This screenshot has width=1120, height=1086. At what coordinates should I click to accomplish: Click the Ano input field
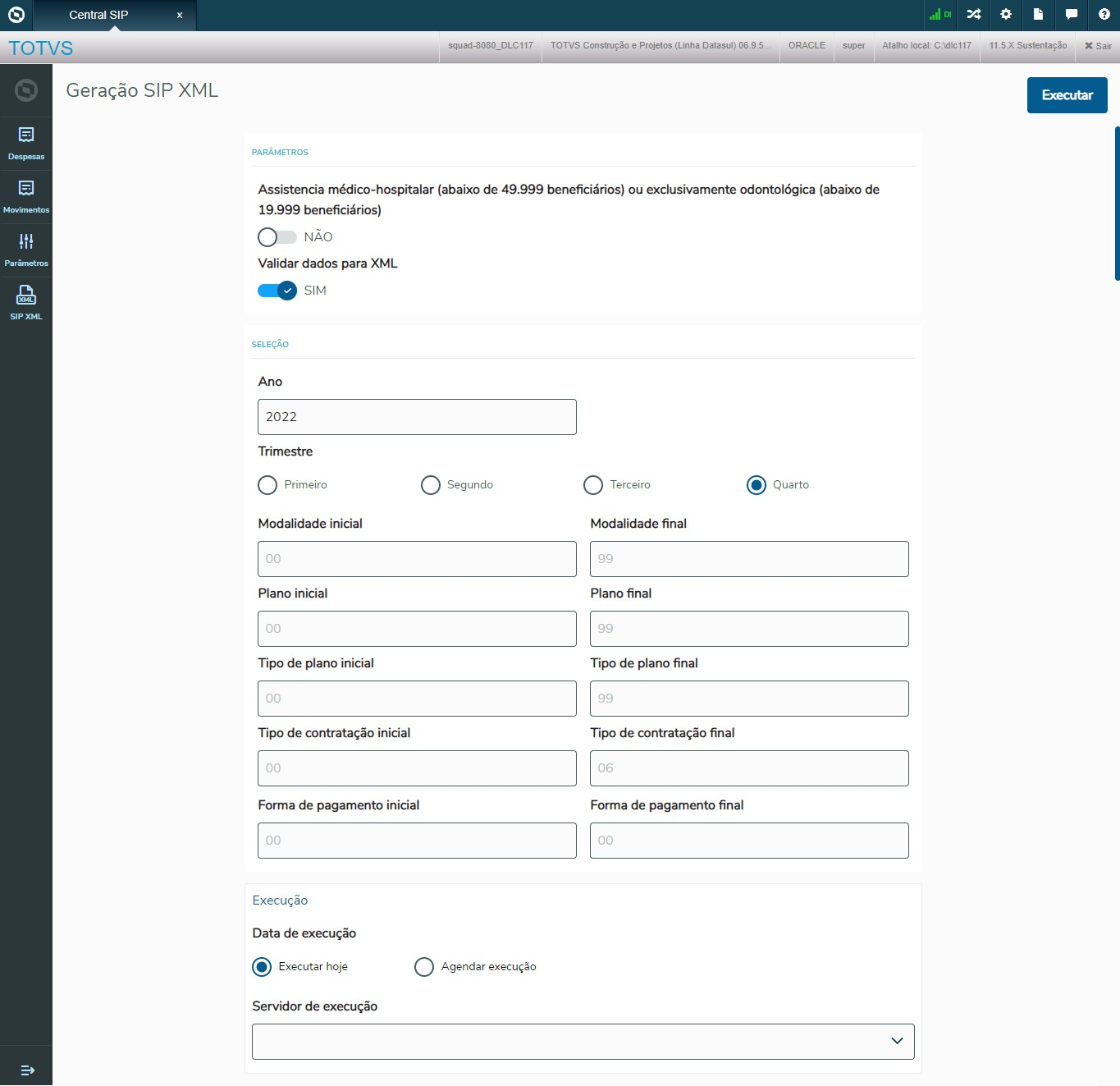(x=417, y=417)
